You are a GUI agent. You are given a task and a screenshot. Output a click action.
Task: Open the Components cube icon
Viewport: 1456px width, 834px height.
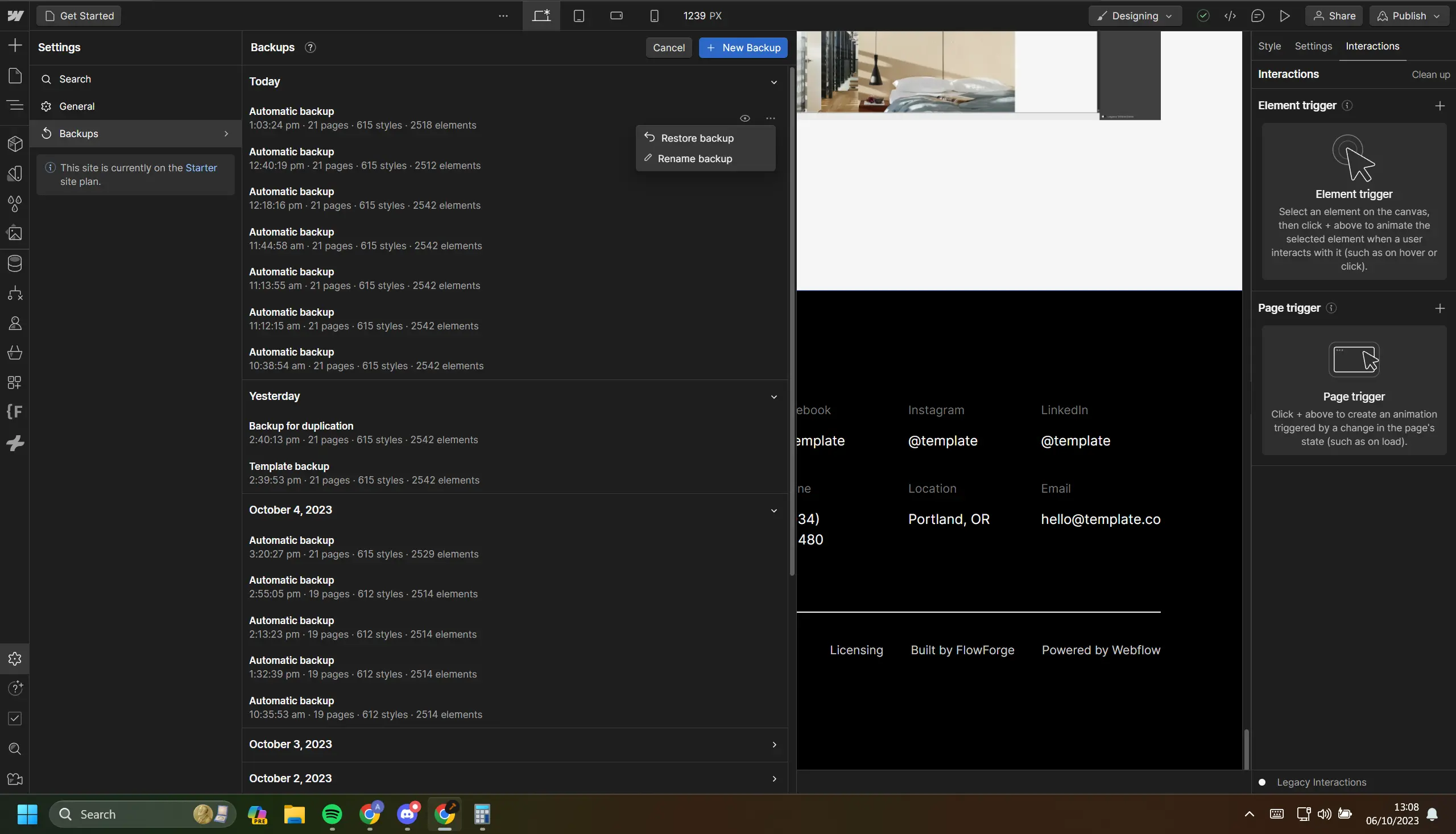tap(15, 143)
